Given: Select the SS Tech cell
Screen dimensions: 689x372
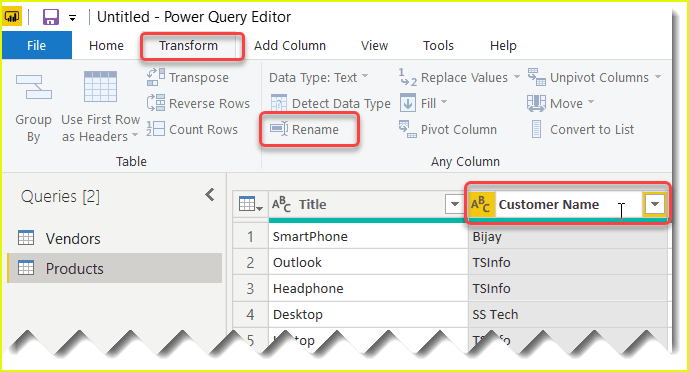Looking at the screenshot, I should (x=568, y=314).
